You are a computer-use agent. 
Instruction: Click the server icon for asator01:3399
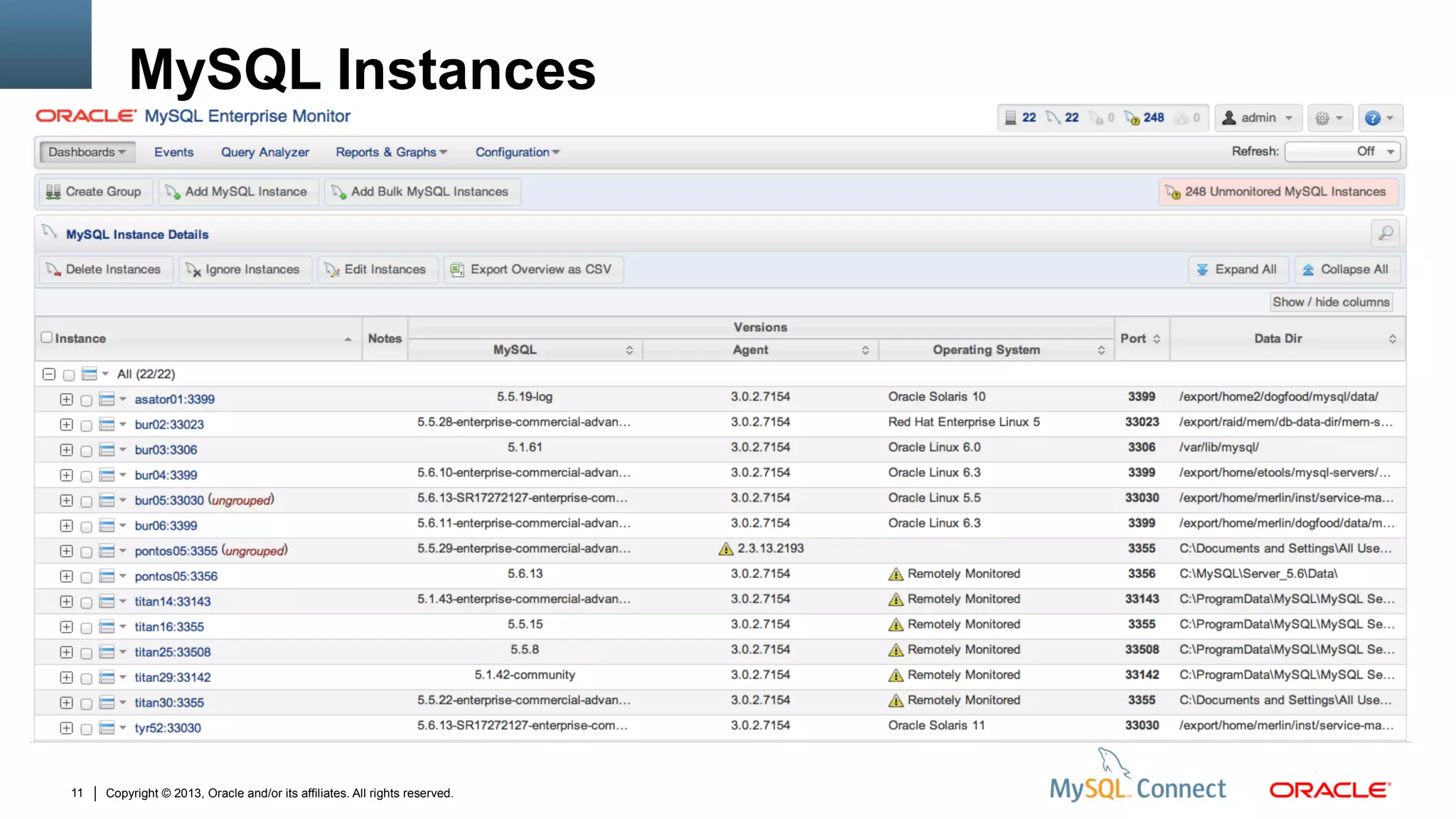click(x=107, y=400)
